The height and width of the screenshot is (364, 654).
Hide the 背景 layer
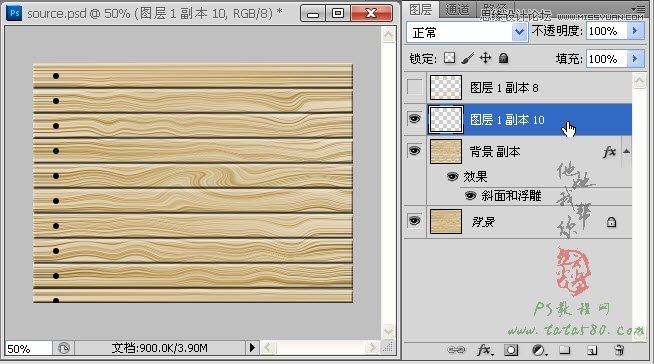[x=414, y=221]
